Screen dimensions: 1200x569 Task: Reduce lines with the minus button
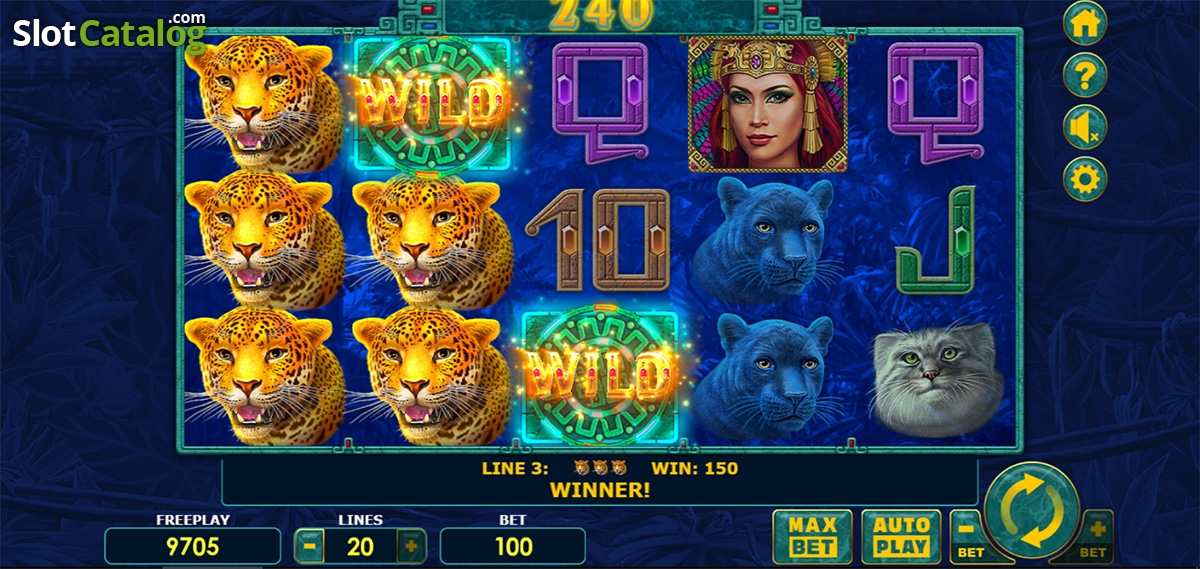click(311, 547)
